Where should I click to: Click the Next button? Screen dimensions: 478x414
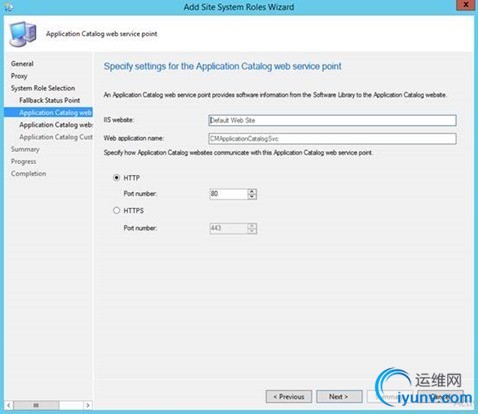(x=339, y=397)
